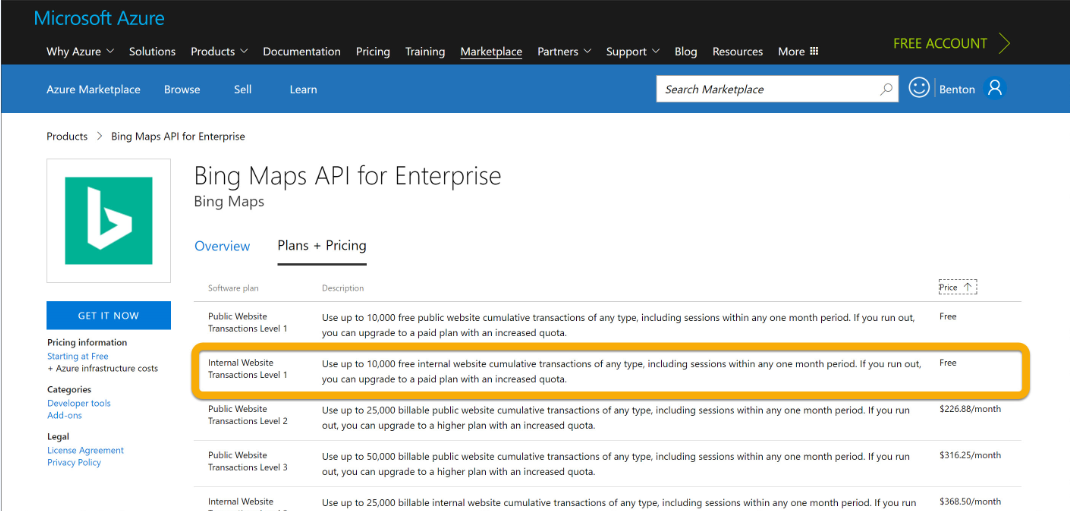This screenshot has height=511, width=1070.
Task: Expand the Why Azure dropdown
Action: (x=80, y=52)
